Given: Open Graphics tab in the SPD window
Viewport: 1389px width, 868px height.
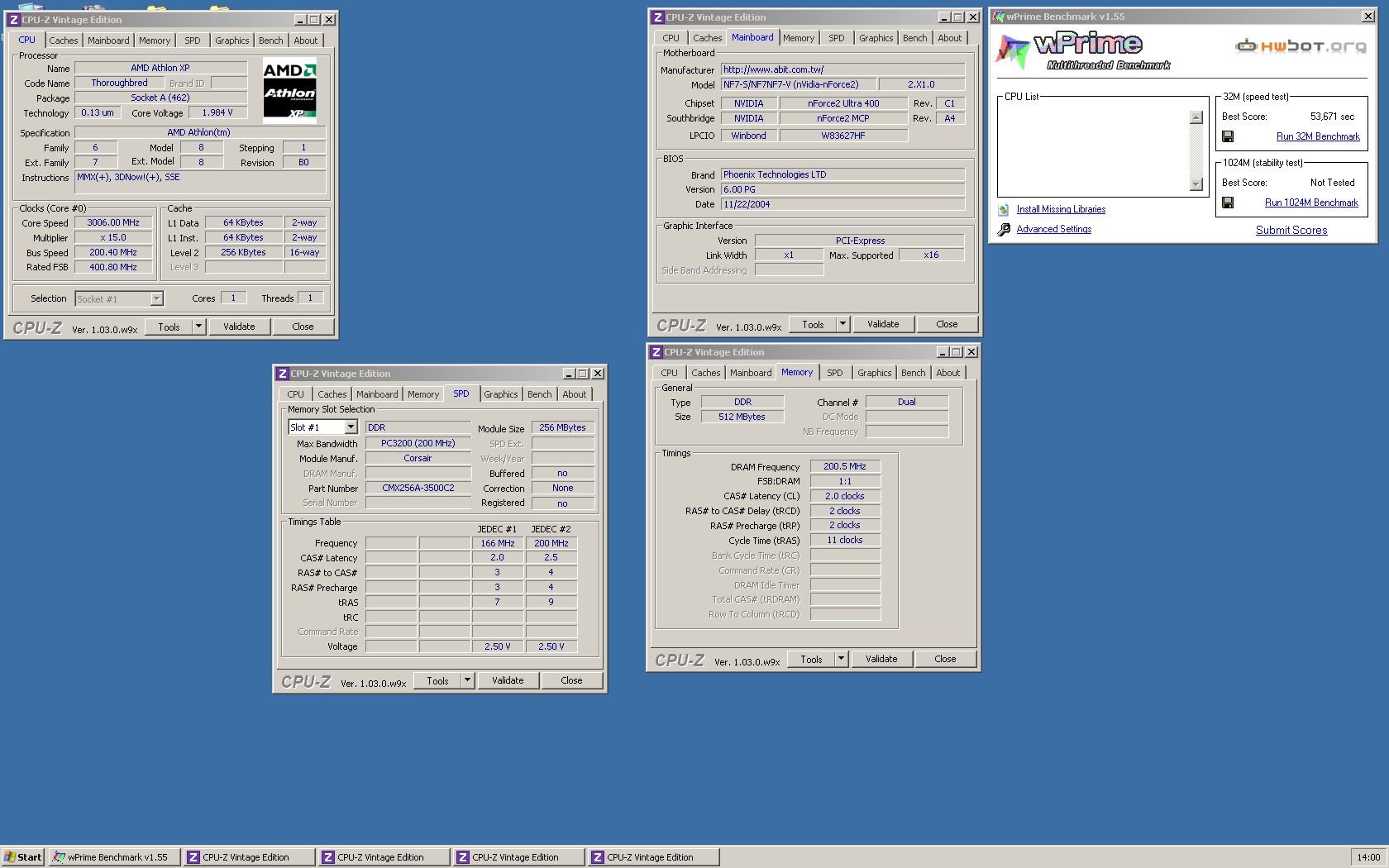Looking at the screenshot, I should (500, 394).
